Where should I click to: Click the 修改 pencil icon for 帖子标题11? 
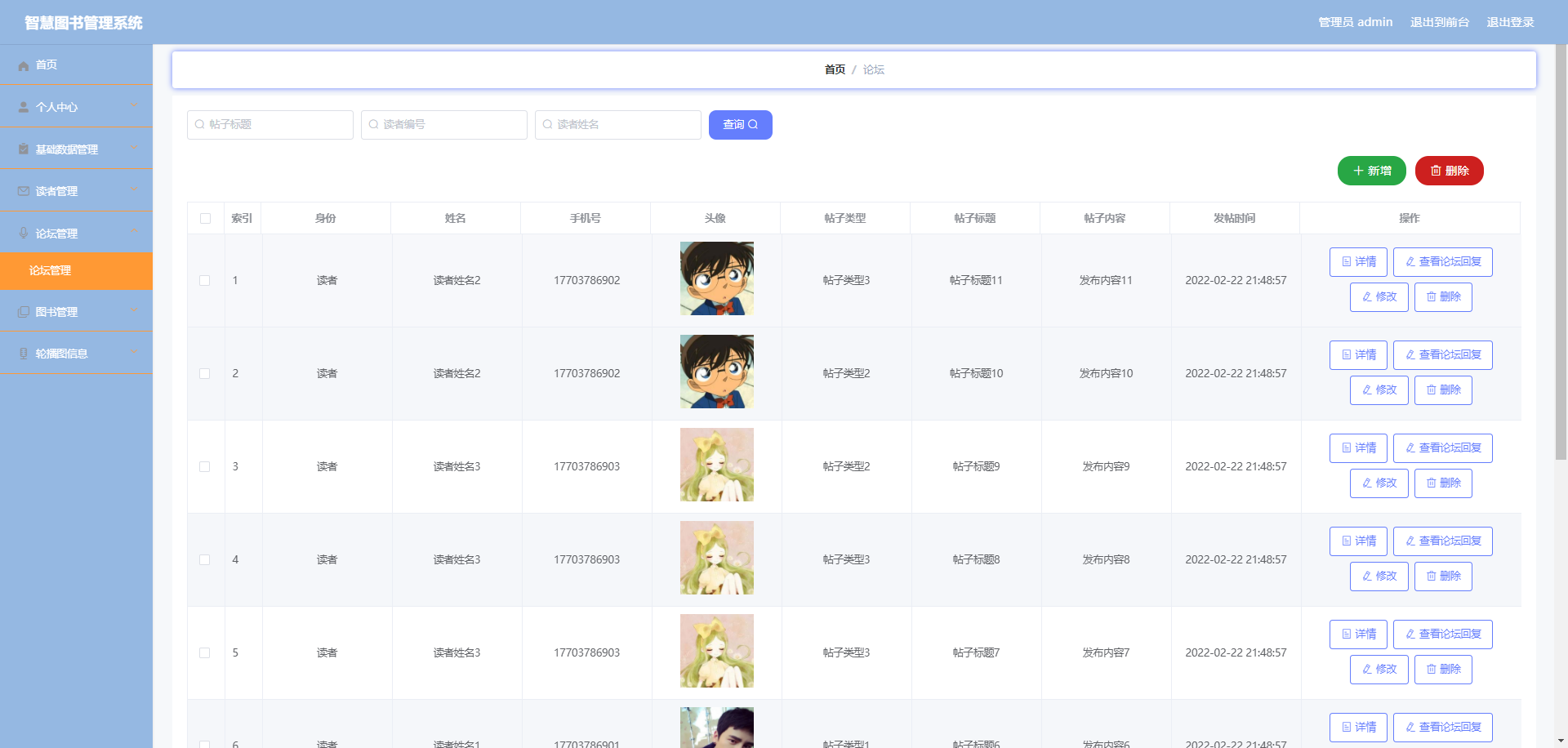[x=1367, y=297]
